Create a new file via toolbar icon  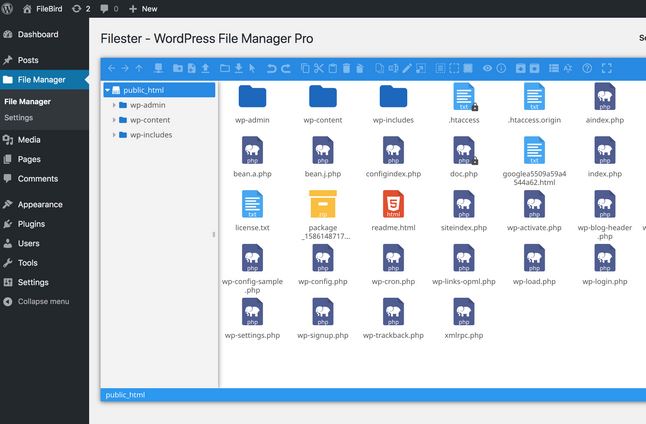[192, 68]
